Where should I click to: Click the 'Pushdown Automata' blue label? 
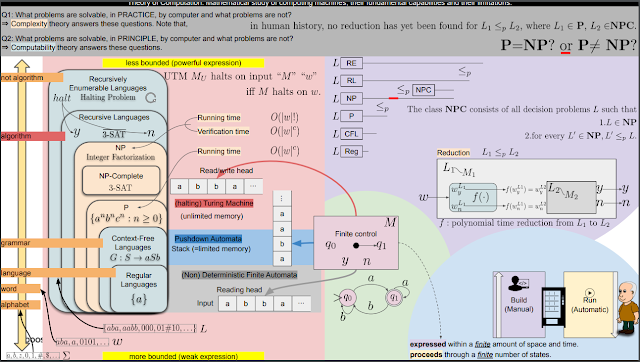coord(208,239)
